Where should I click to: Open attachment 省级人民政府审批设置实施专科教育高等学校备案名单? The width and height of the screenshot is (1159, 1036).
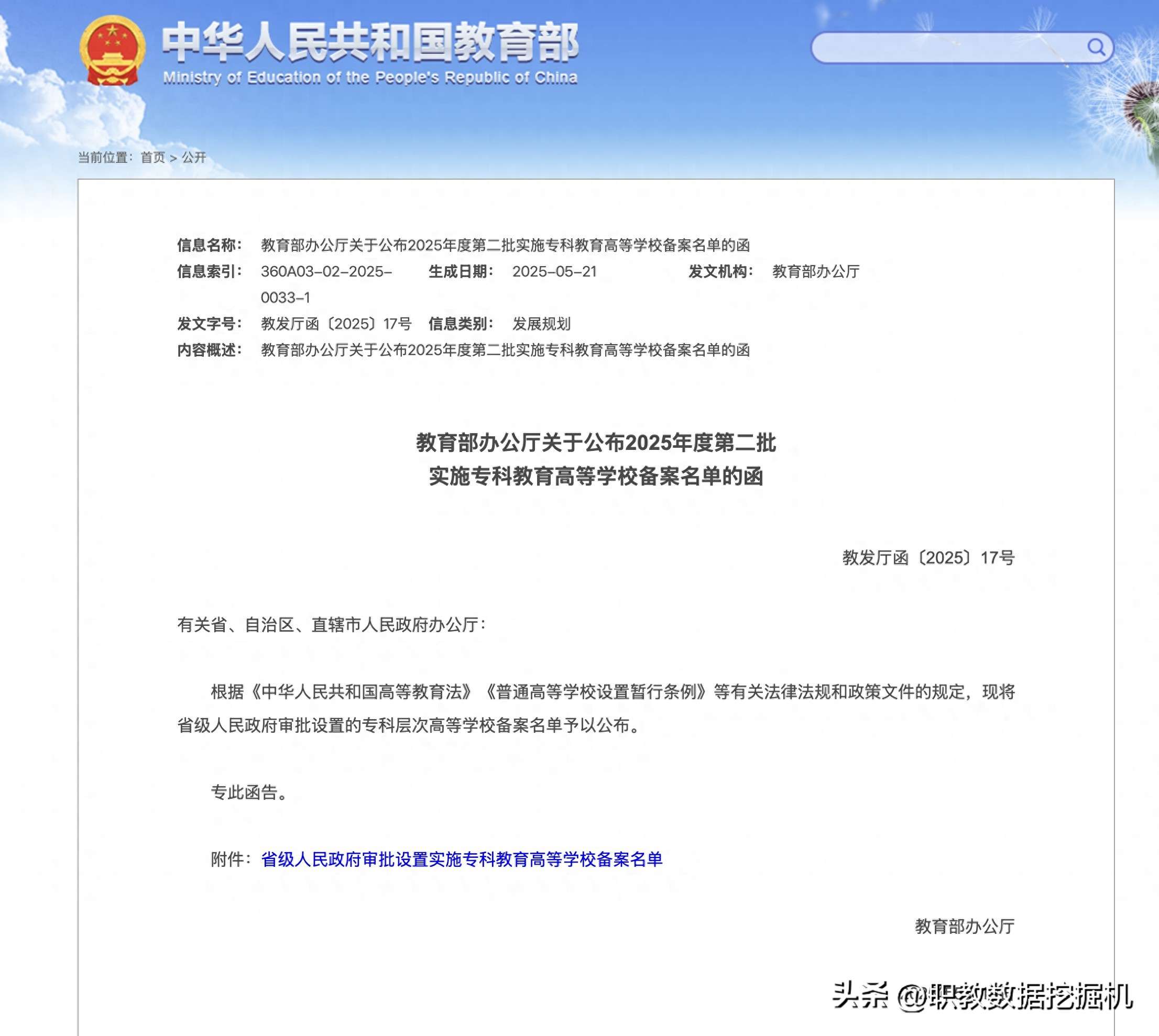click(461, 859)
